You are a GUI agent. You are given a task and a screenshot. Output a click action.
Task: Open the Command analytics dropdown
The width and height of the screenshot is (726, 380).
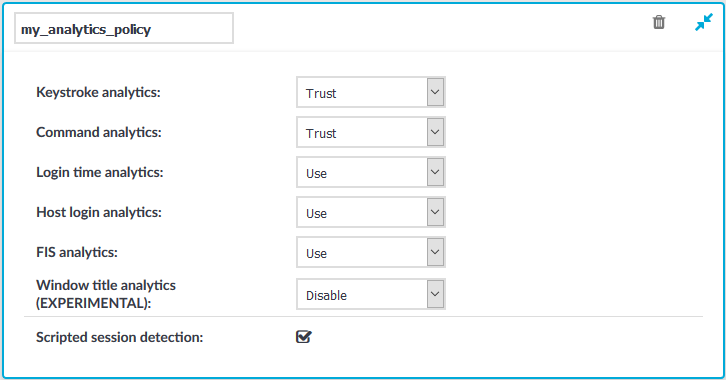pos(370,132)
